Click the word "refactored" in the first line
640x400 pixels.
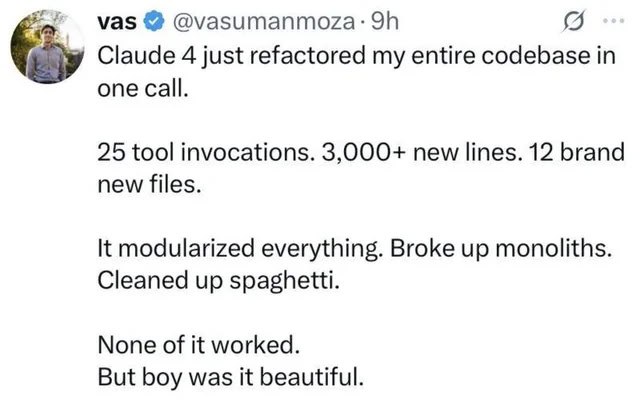pos(307,56)
